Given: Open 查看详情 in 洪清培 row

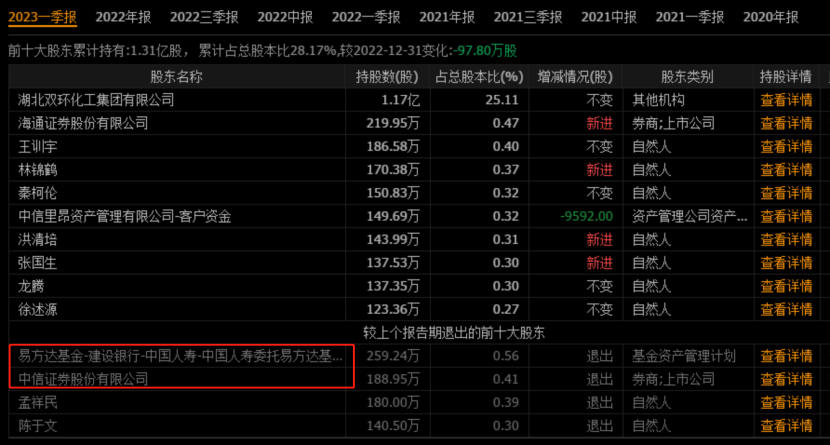Looking at the screenshot, I should [786, 240].
